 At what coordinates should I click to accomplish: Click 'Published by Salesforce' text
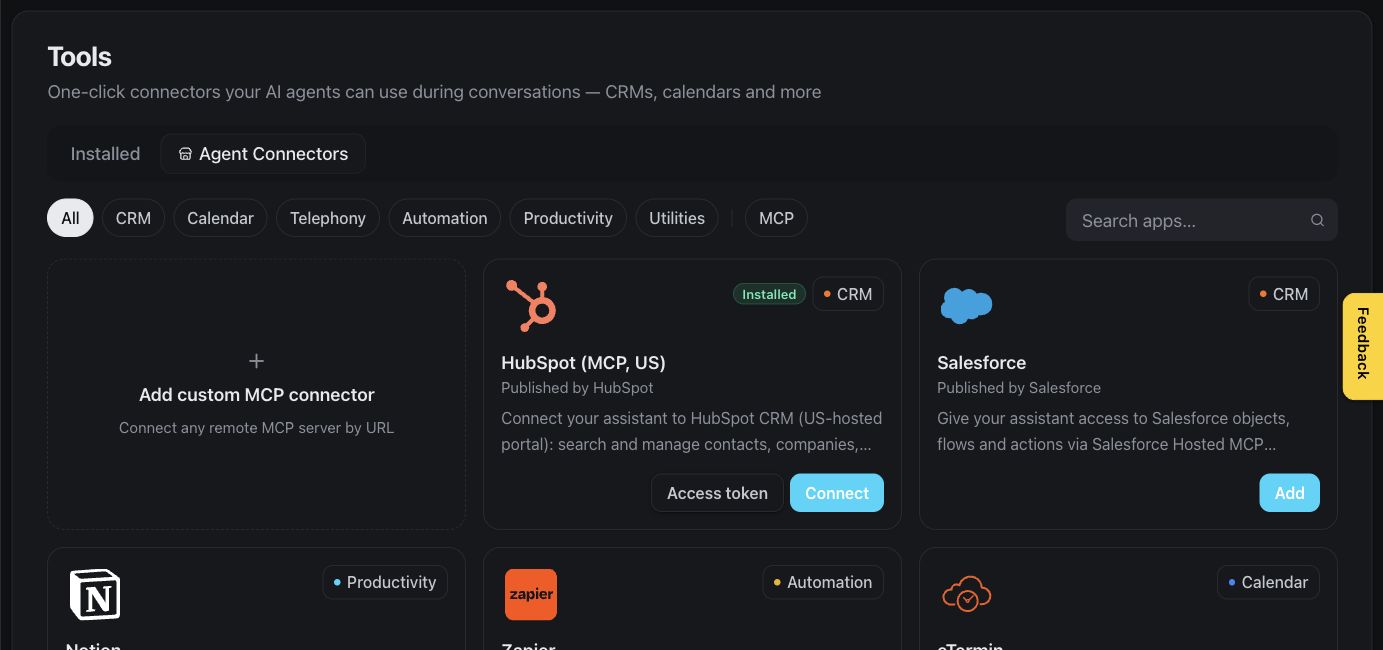pyautogui.click(x=1019, y=388)
